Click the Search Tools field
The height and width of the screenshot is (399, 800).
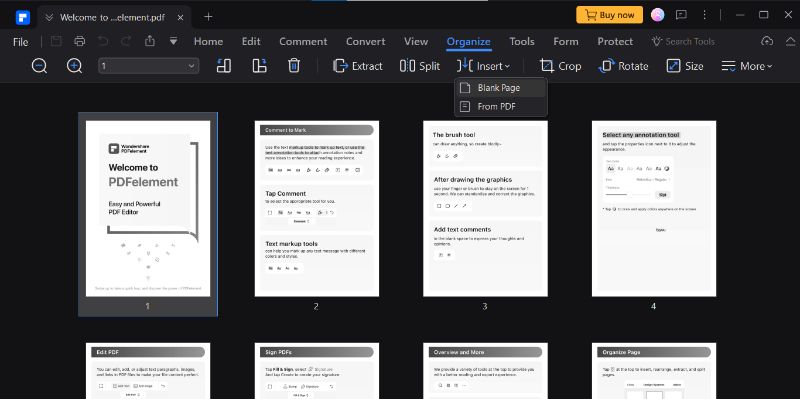[x=683, y=41]
